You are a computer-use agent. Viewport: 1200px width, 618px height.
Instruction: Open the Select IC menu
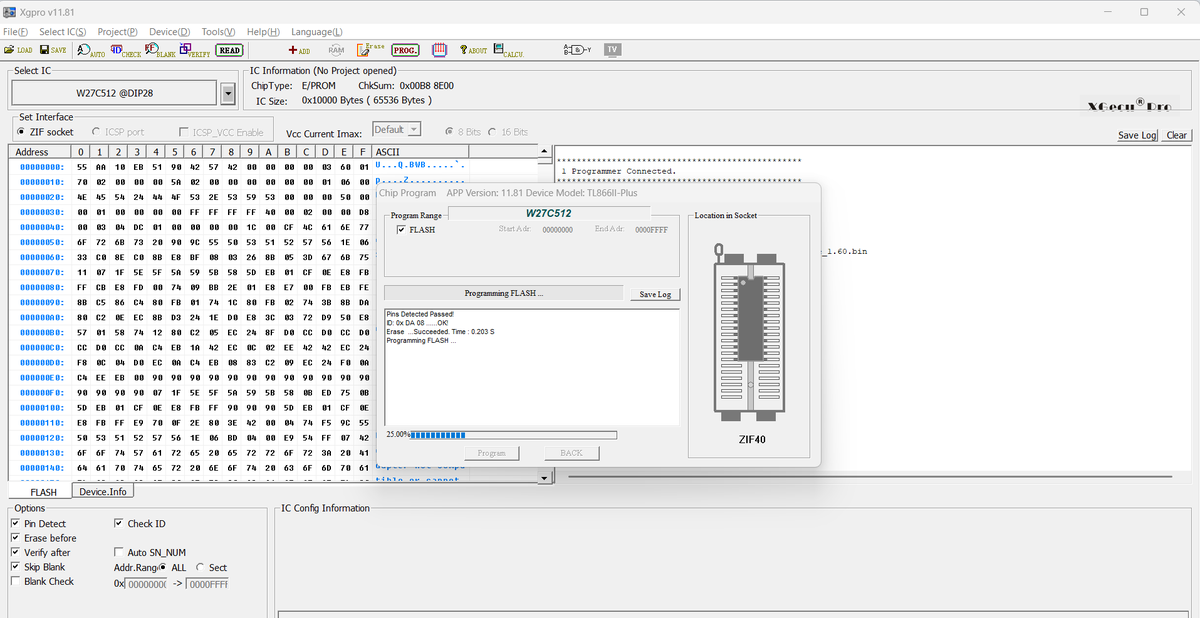pyautogui.click(x=62, y=32)
